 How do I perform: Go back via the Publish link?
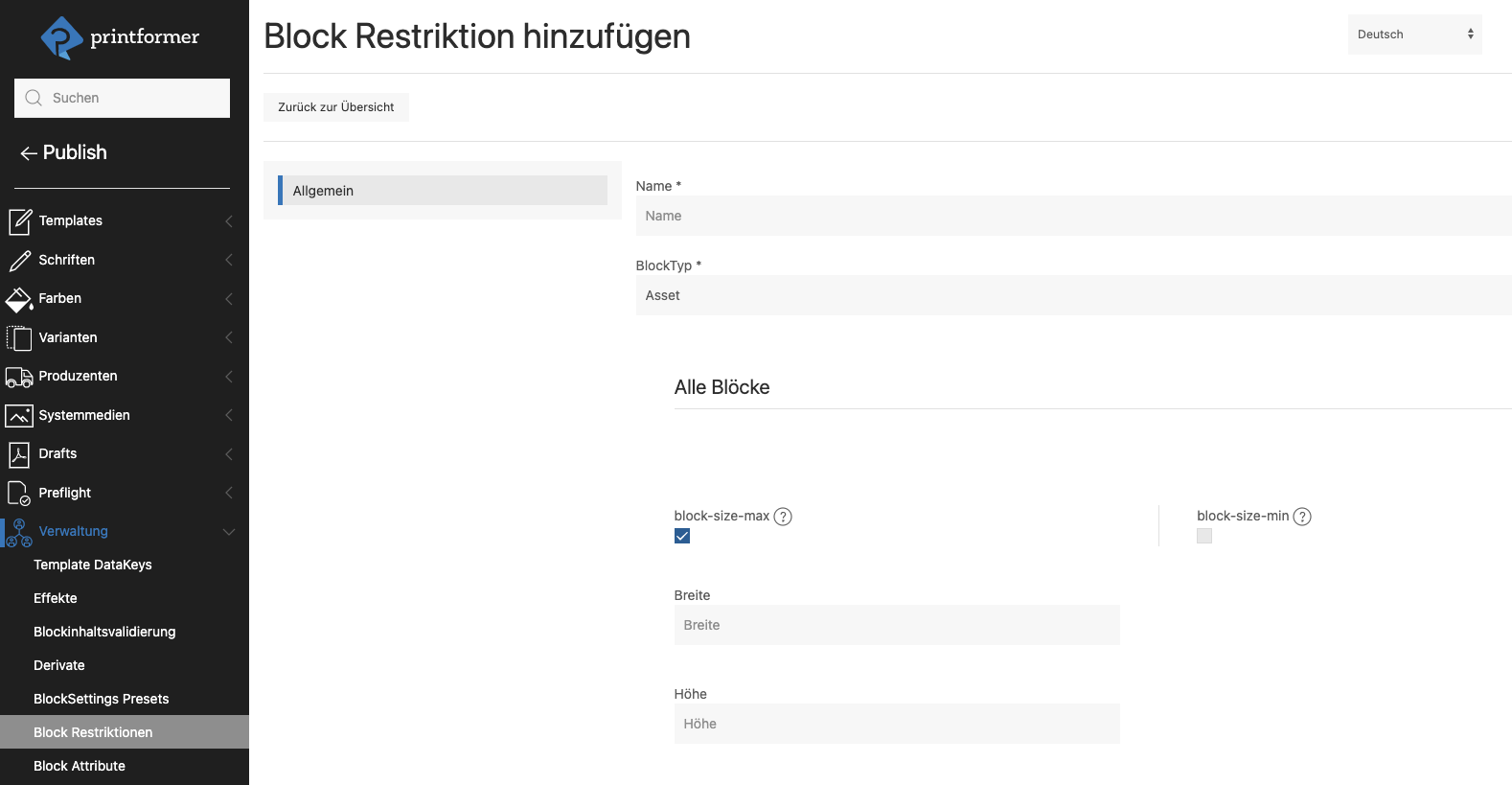click(64, 152)
